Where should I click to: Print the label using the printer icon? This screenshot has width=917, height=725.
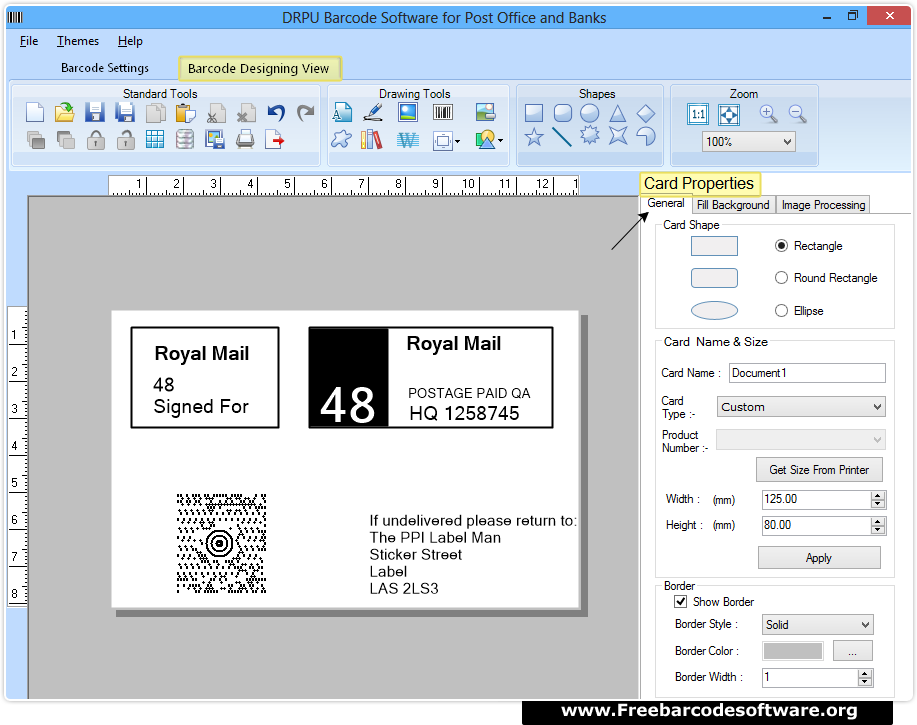pyautogui.click(x=245, y=140)
